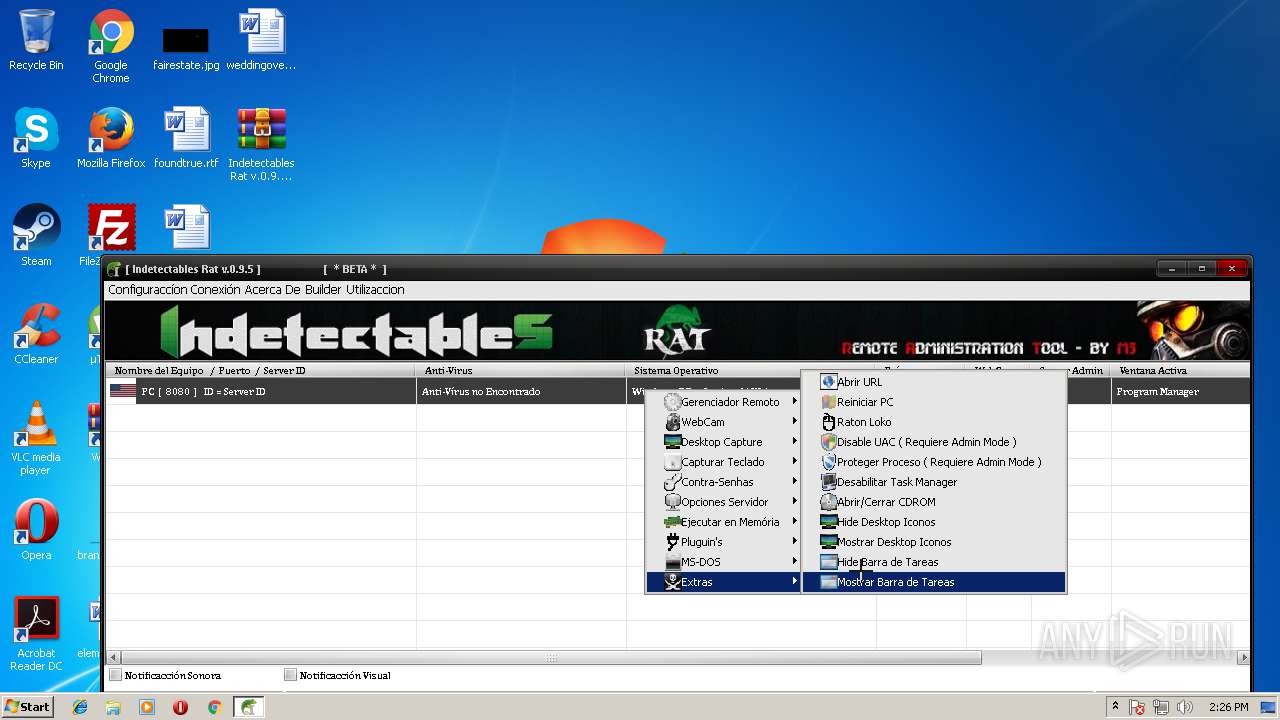Click the shield icon for Disable UAC
Screen dimensions: 1280x720
coord(828,442)
